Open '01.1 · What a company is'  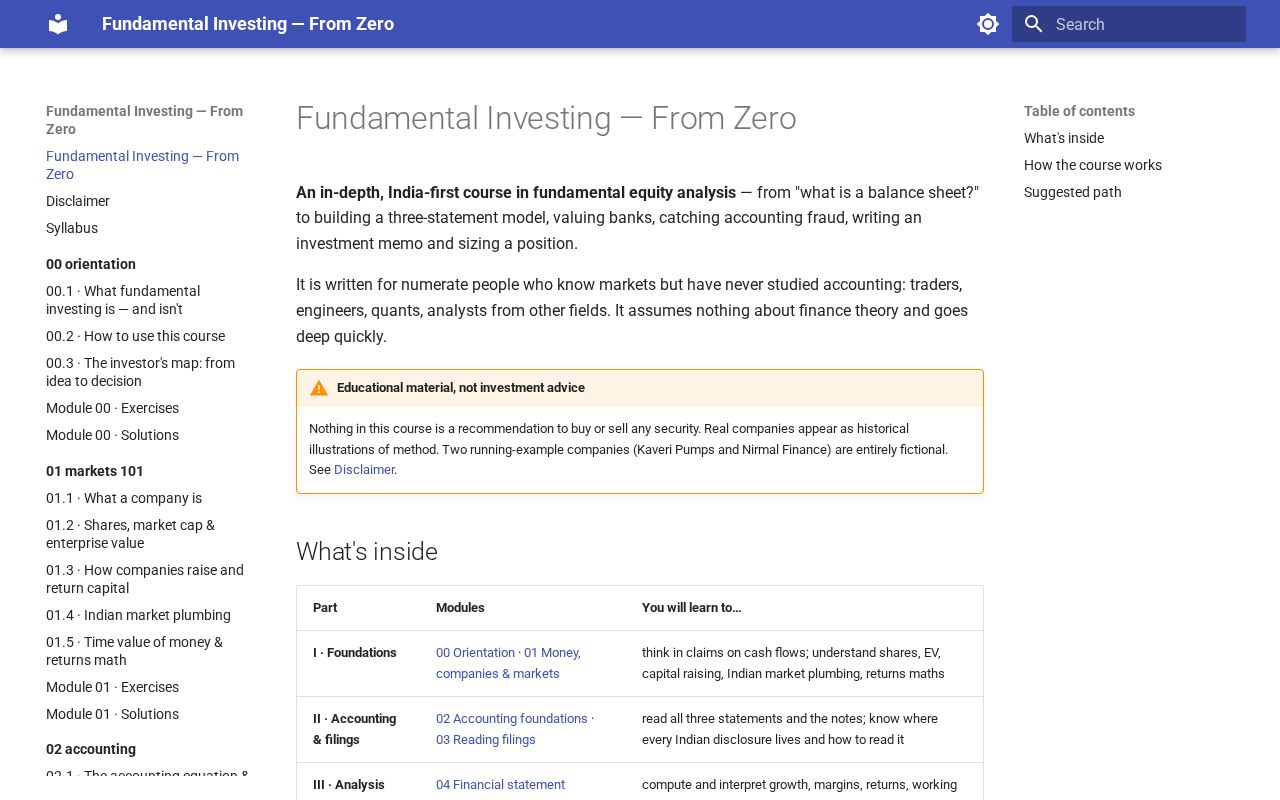(124, 498)
